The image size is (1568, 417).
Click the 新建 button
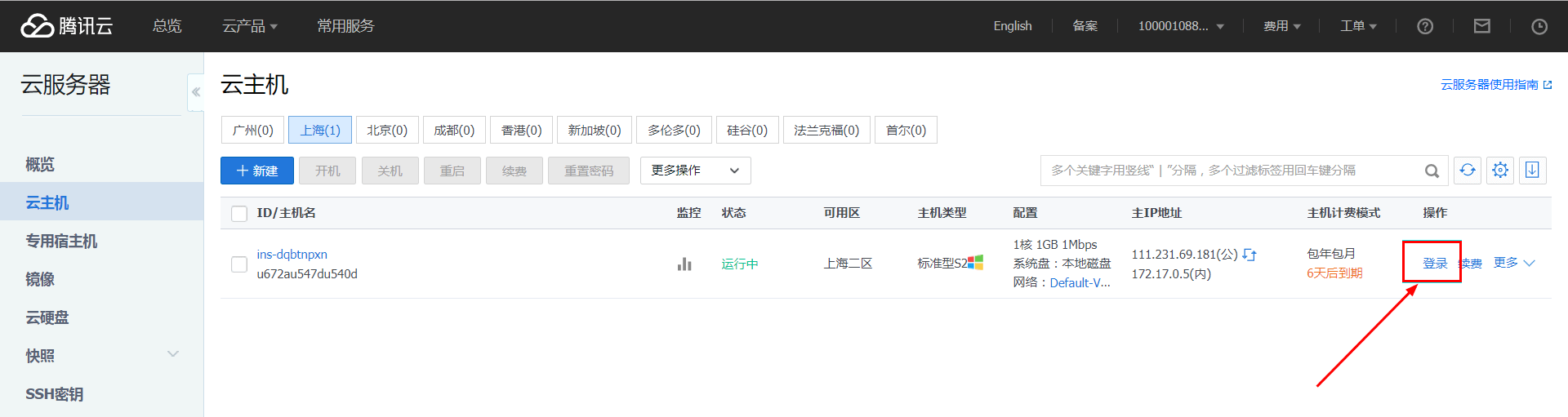click(x=257, y=171)
